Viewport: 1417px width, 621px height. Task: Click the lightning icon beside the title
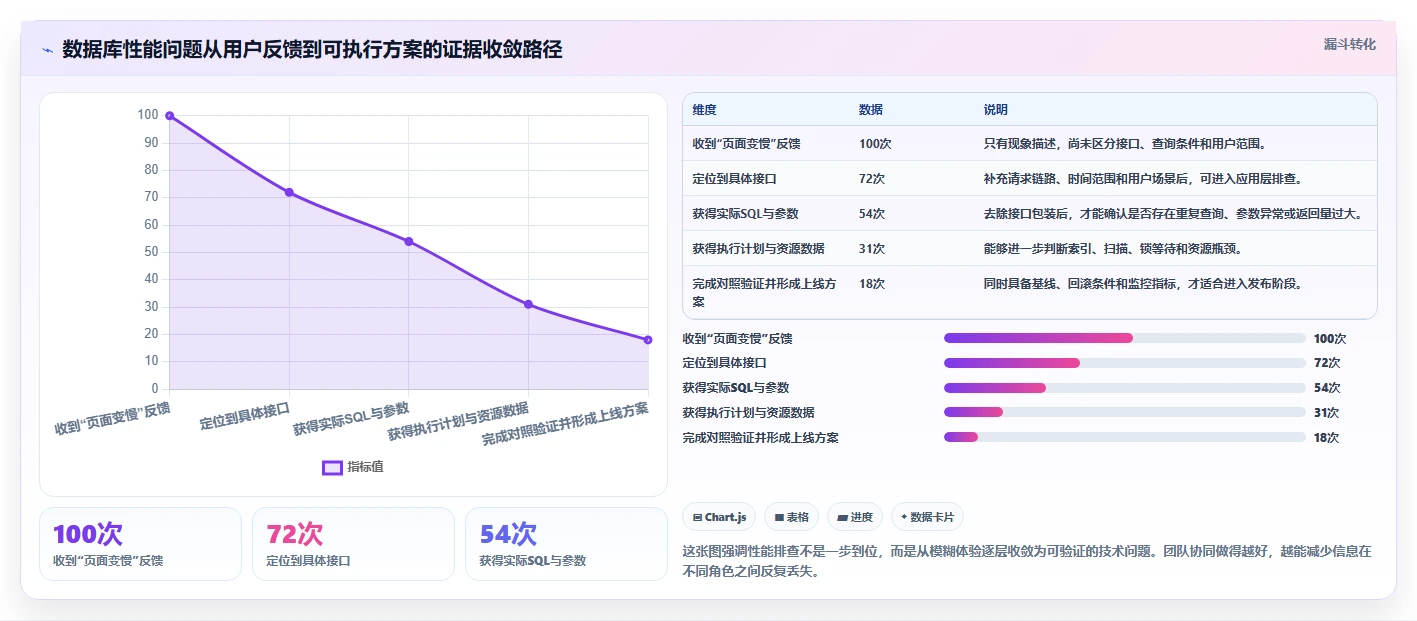point(47,50)
